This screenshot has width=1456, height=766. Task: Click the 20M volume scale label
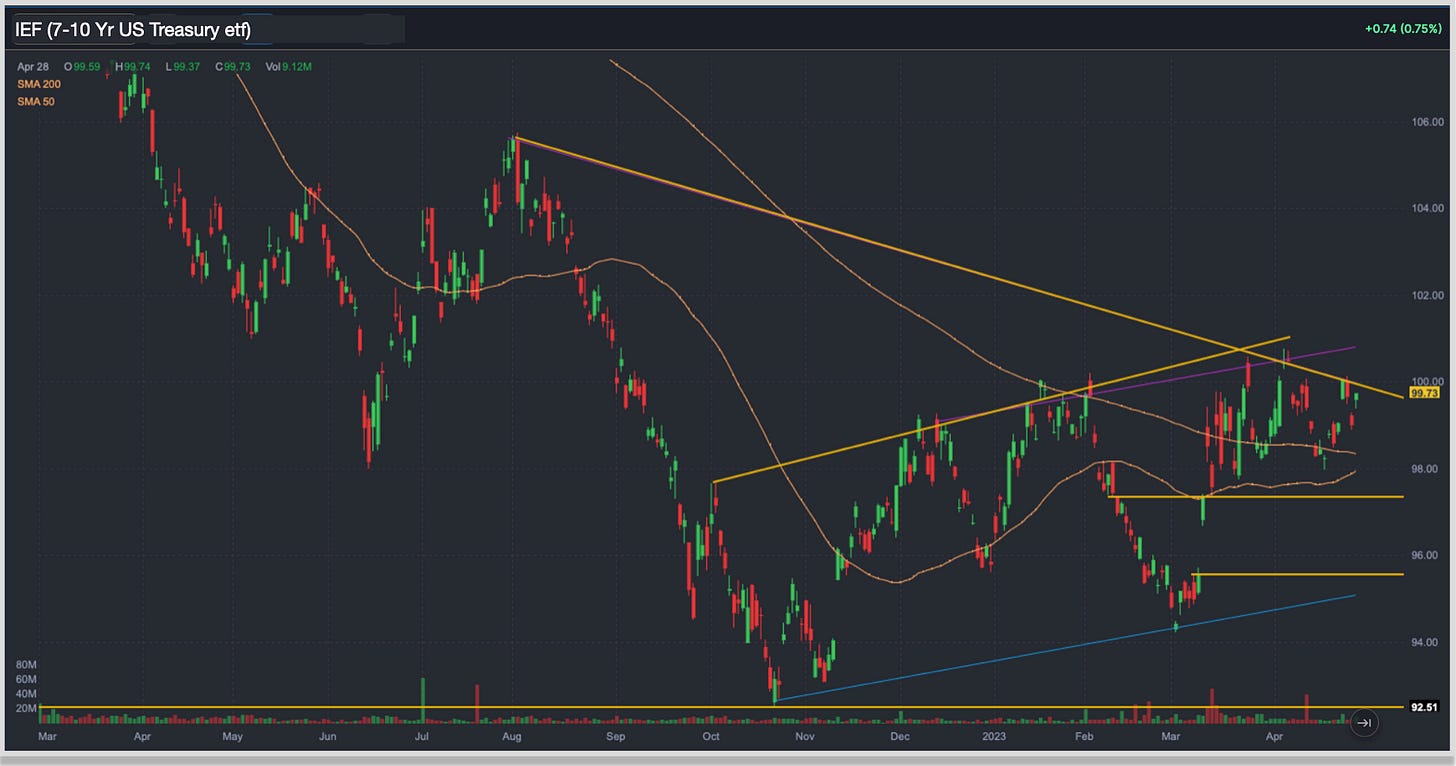tap(27, 708)
